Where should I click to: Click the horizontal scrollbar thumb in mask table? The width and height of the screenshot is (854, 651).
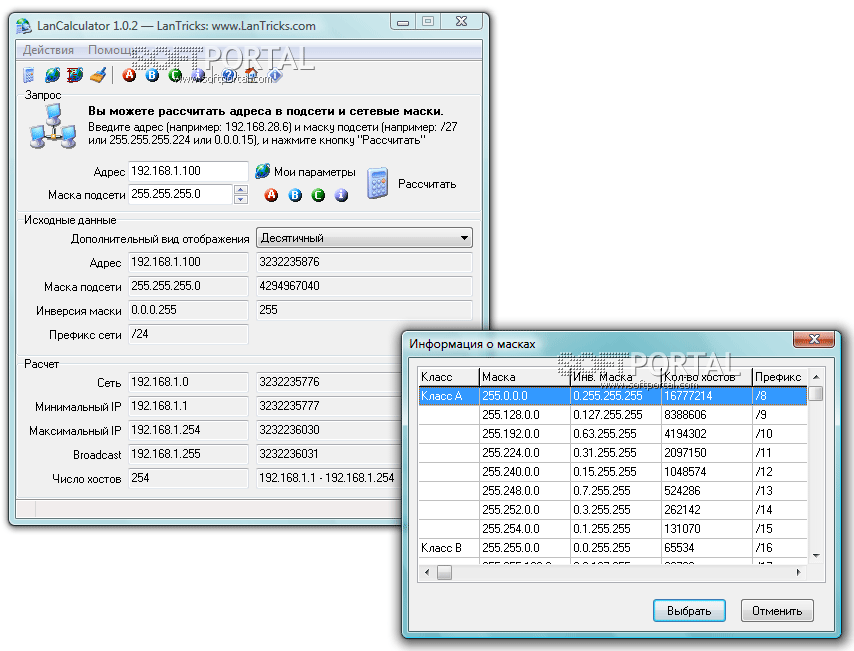coord(444,572)
